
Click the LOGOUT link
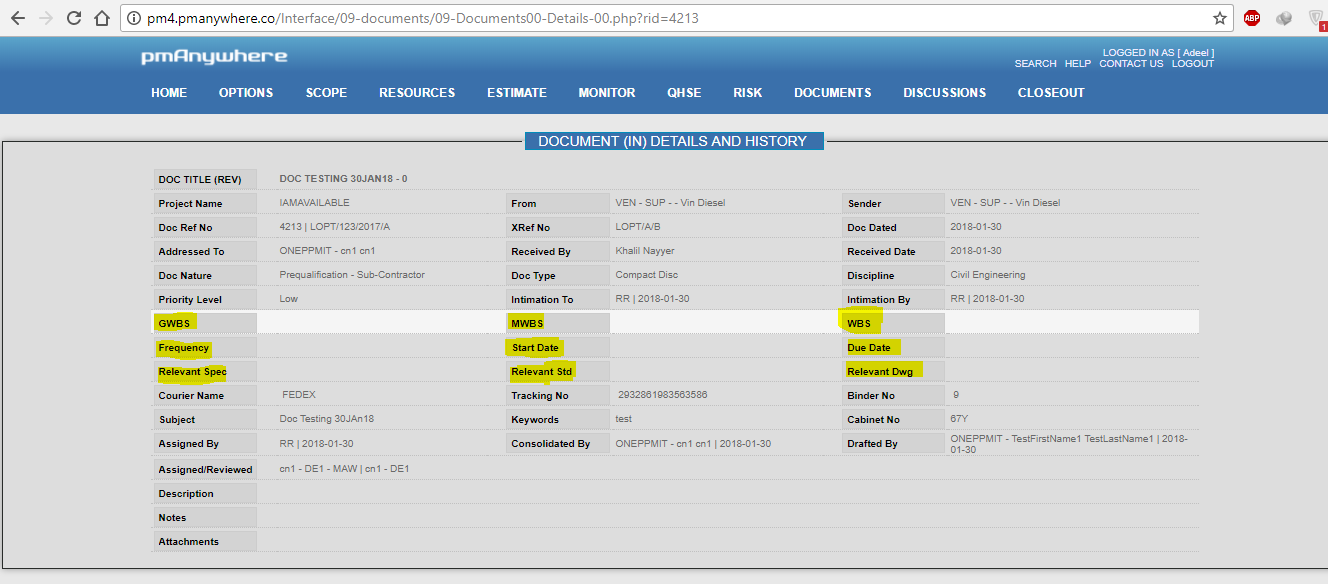coord(1192,64)
